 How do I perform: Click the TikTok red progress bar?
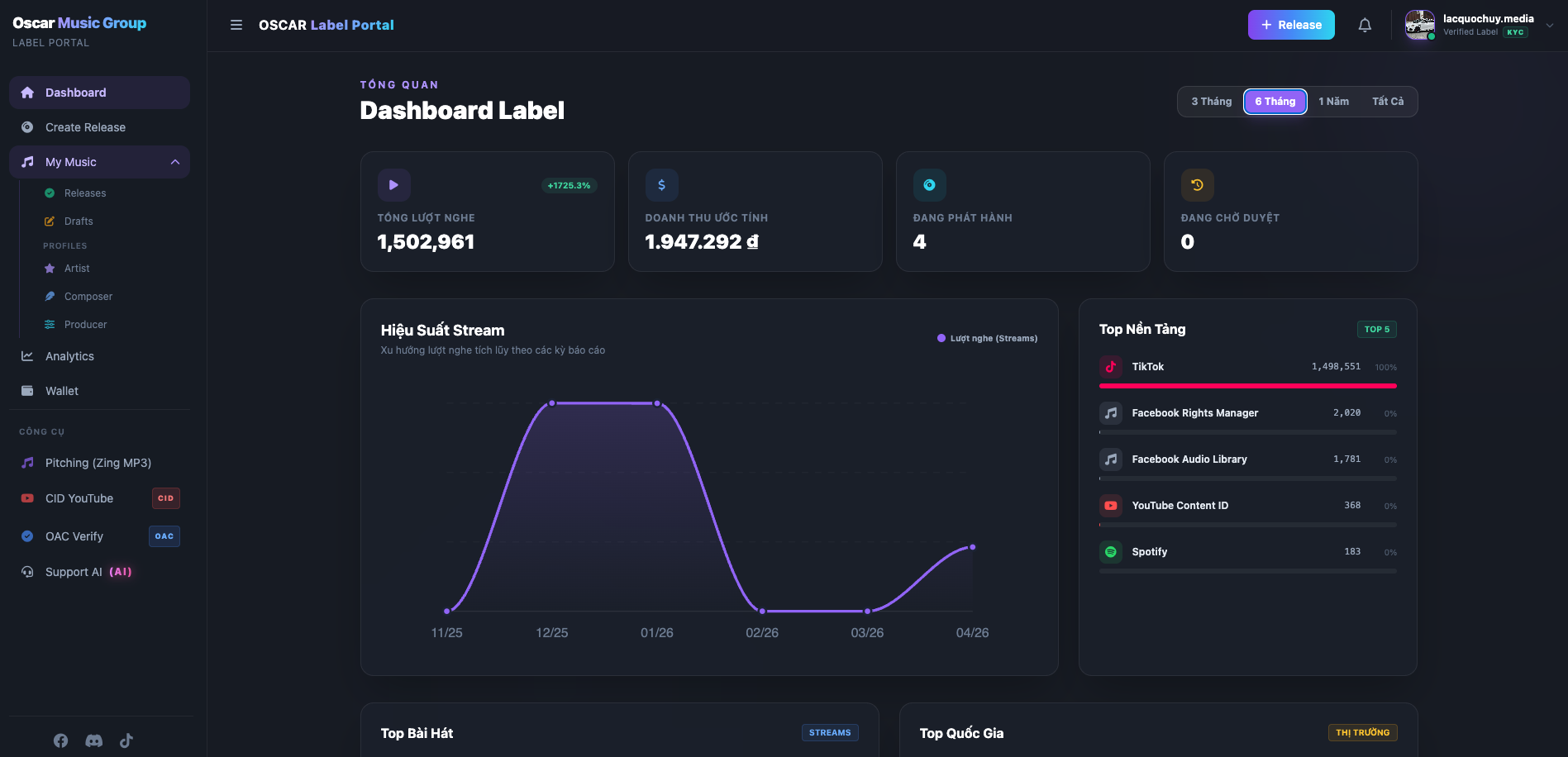pyautogui.click(x=1248, y=386)
